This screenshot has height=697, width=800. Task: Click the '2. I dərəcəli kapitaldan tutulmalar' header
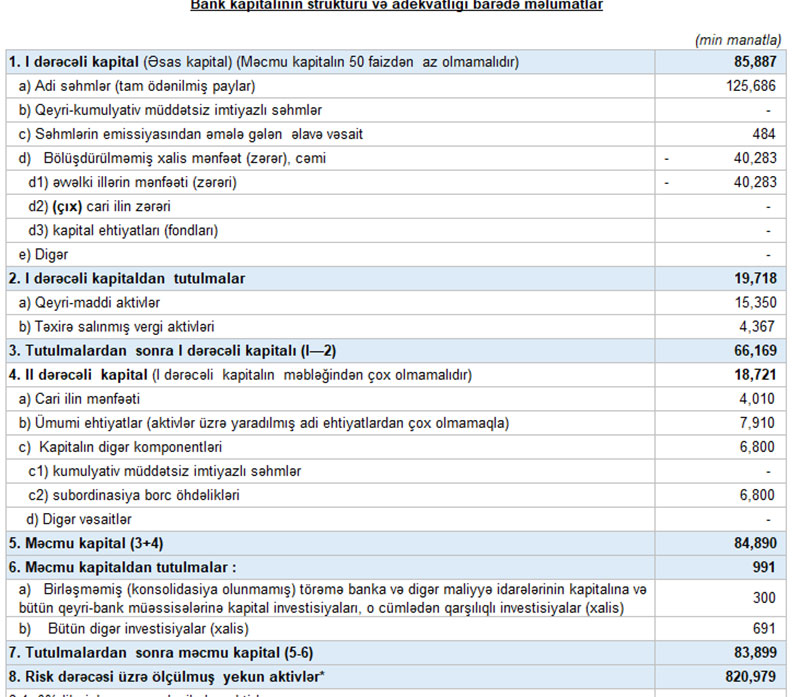coord(127,278)
